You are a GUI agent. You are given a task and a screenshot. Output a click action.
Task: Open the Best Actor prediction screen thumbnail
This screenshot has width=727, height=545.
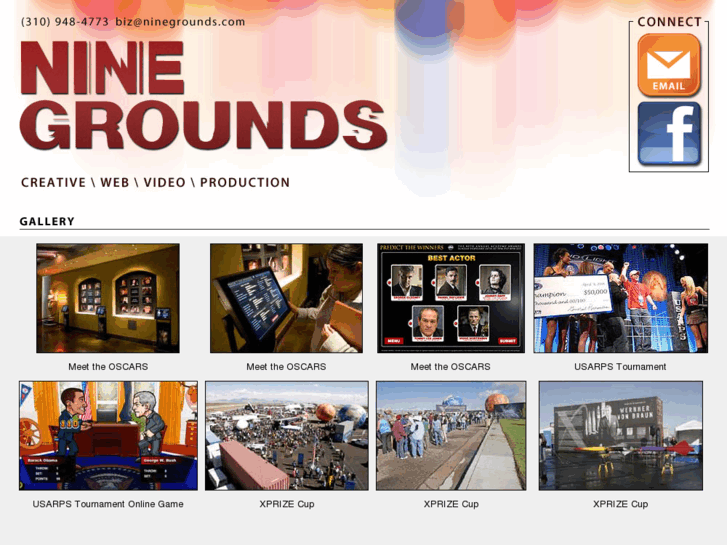point(451,298)
